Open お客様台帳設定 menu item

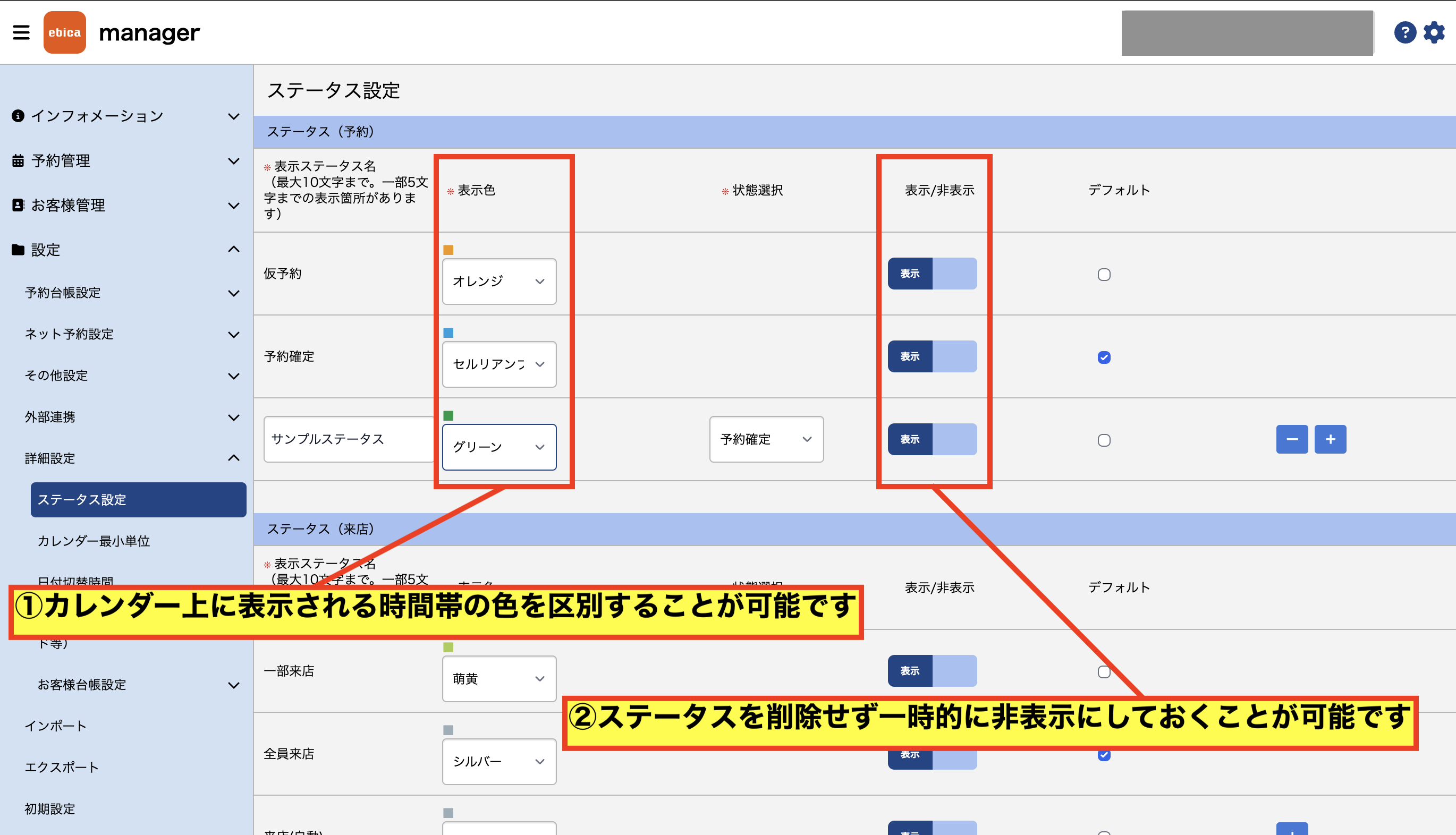[81, 685]
